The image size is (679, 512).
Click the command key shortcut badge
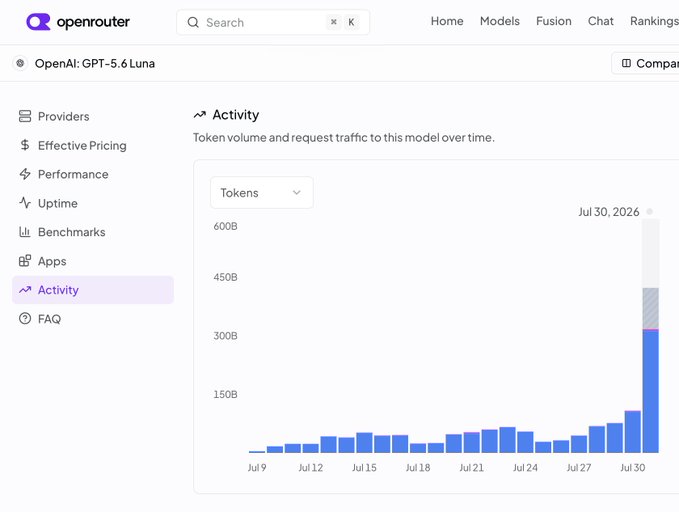click(x=333, y=22)
